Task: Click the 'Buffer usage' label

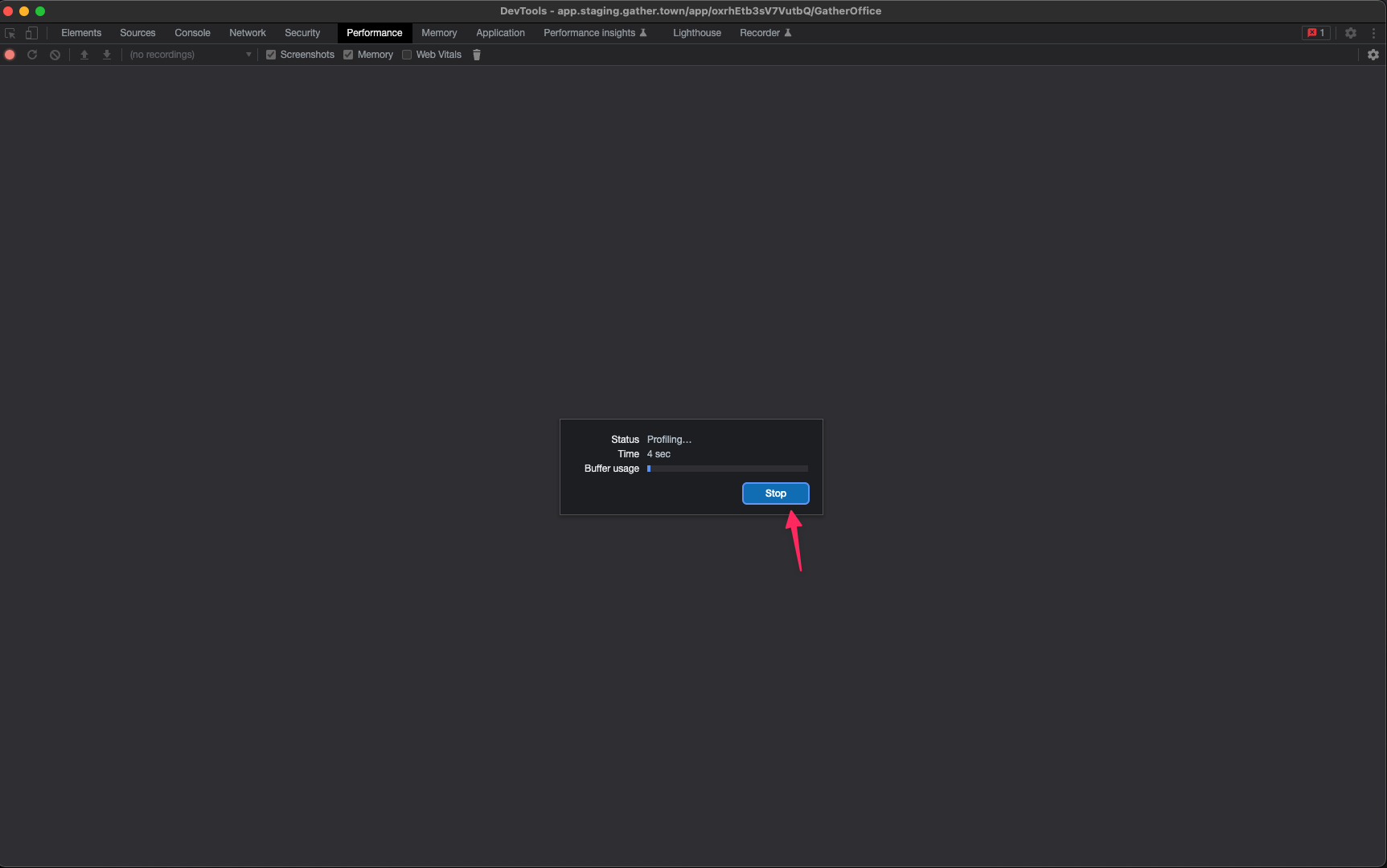Action: coord(612,469)
